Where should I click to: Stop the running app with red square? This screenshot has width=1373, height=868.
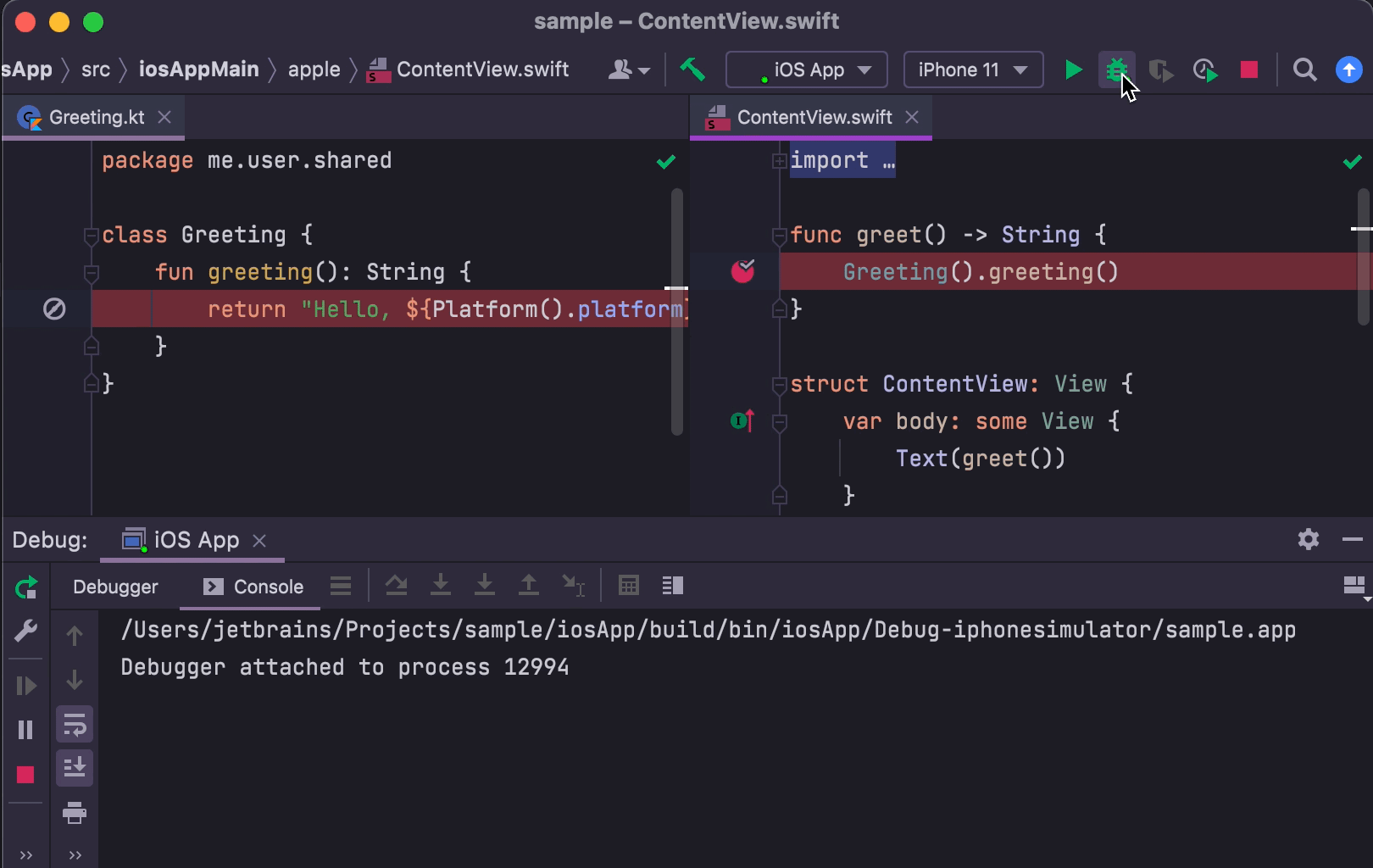tap(1248, 70)
